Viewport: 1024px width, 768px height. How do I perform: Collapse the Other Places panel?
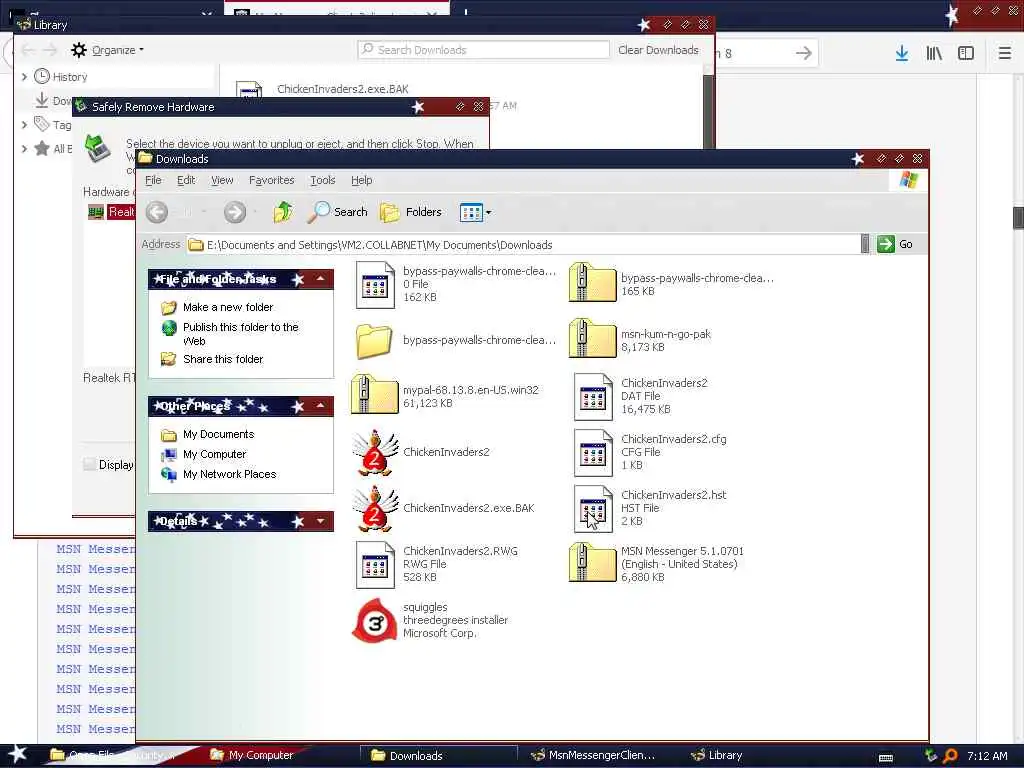(x=321, y=406)
